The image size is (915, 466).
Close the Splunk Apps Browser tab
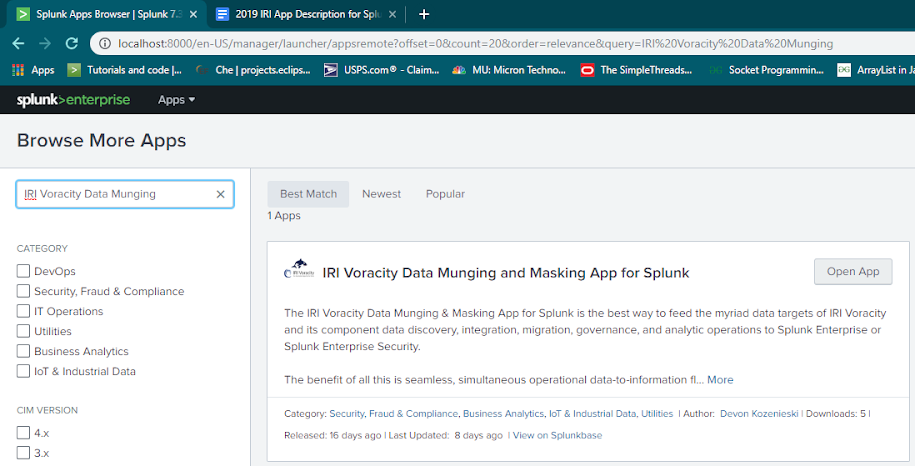pos(194,14)
